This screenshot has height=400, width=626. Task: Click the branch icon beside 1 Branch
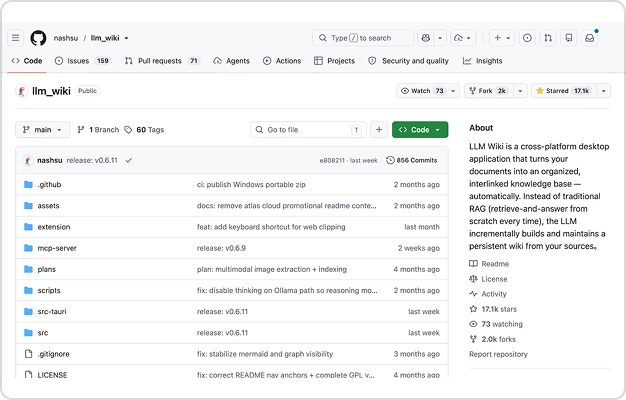point(81,130)
